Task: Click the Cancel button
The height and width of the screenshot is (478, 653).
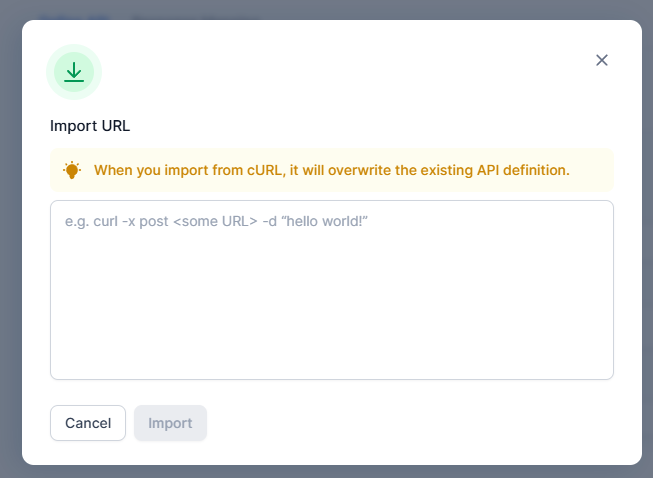Action: point(88,423)
